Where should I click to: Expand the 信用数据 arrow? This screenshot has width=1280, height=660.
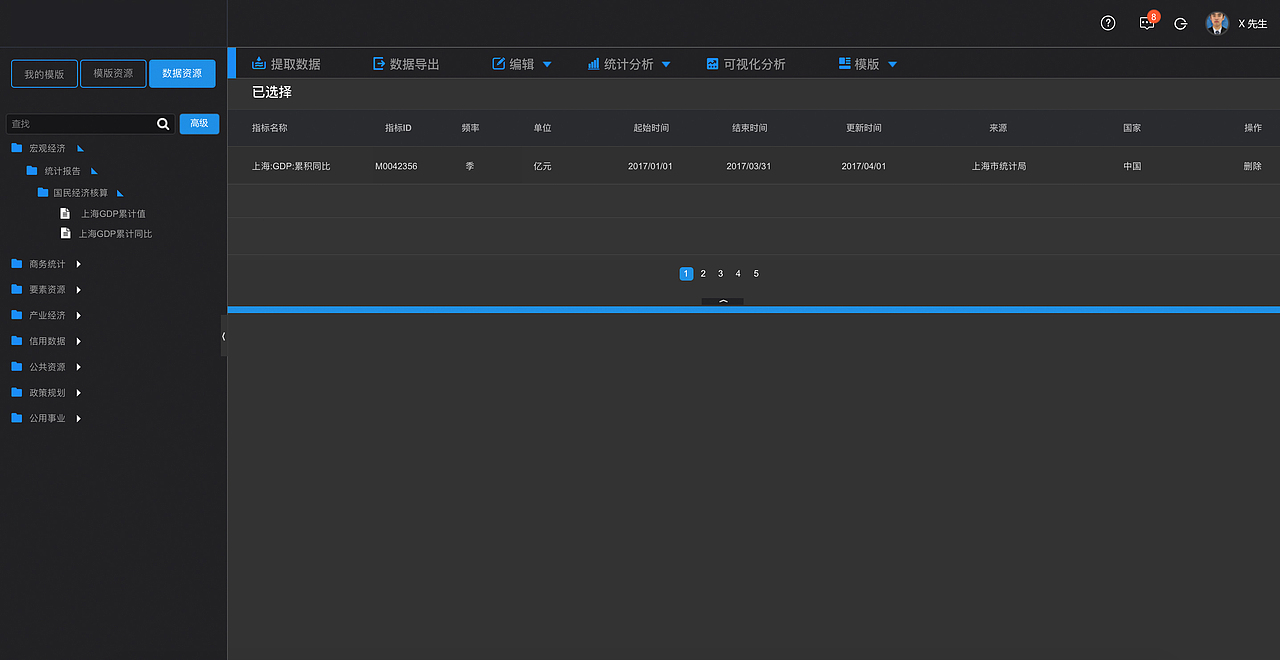click(79, 341)
